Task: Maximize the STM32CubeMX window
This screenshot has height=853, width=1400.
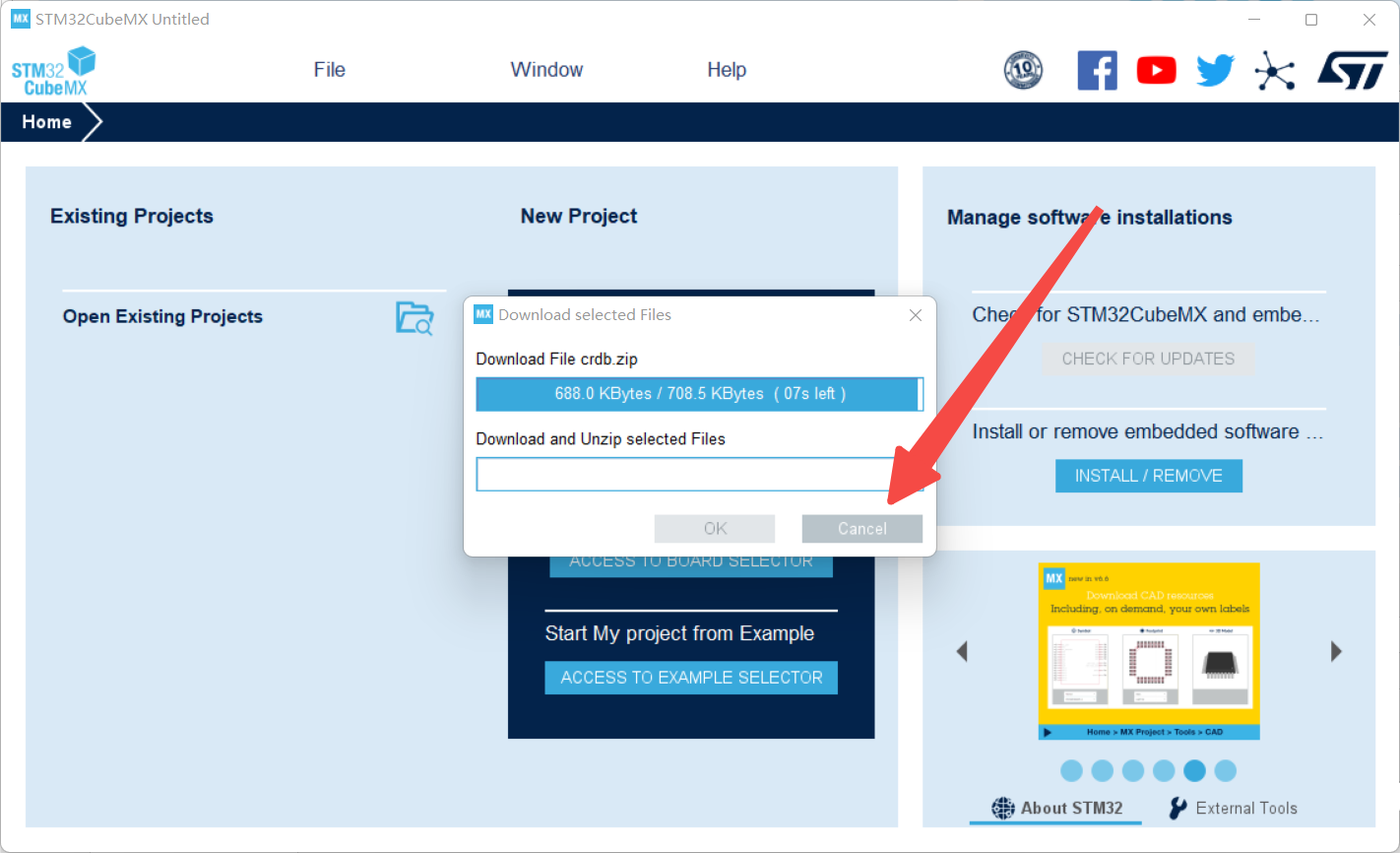Action: 1311,20
